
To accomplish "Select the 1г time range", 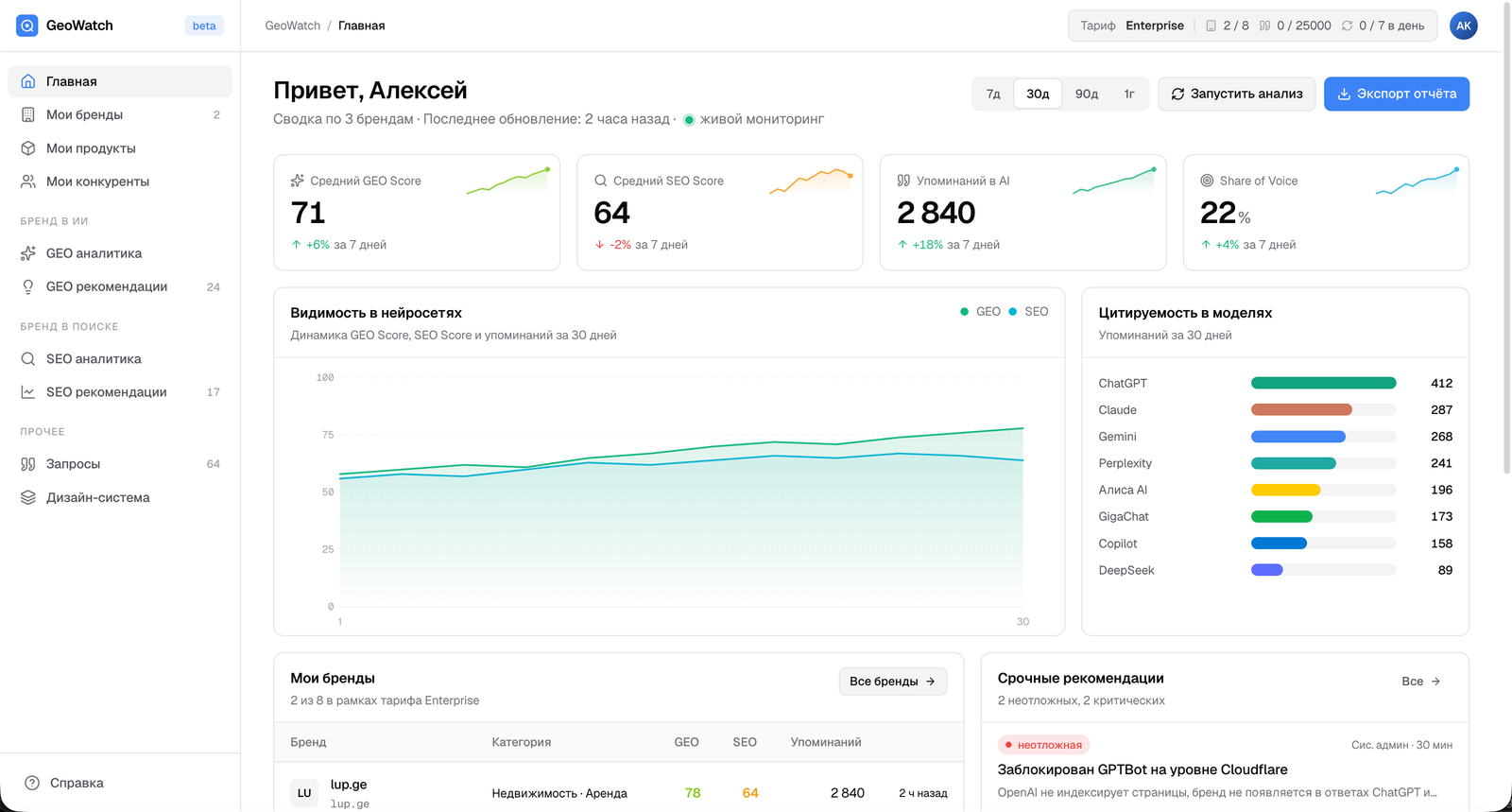I will point(1129,94).
